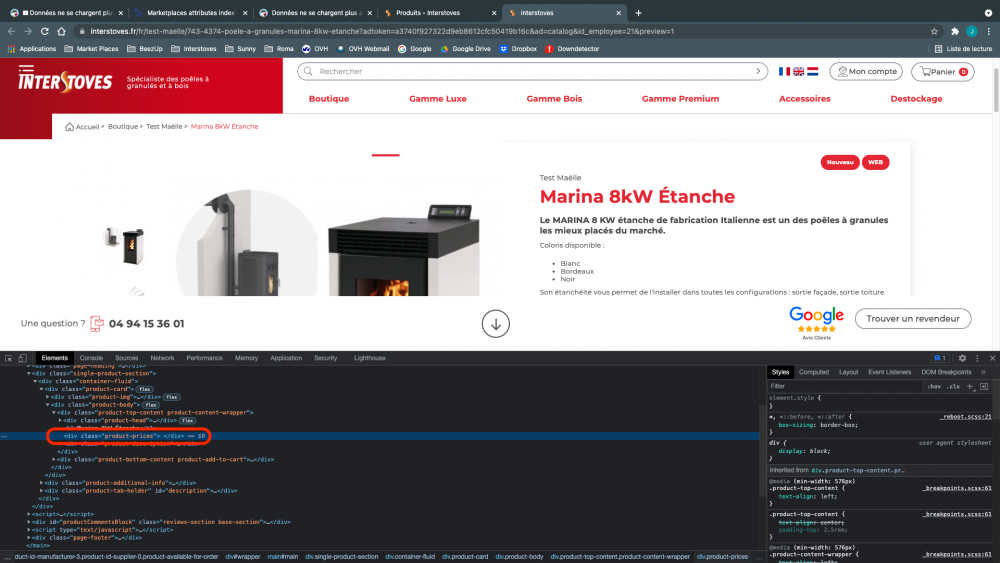The image size is (1000, 563).
Task: Open the Chrome profile avatar
Action: 971,31
